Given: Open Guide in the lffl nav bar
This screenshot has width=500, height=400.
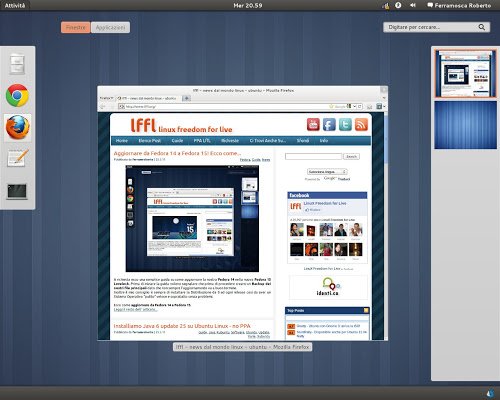Looking at the screenshot, I should click(x=177, y=141).
